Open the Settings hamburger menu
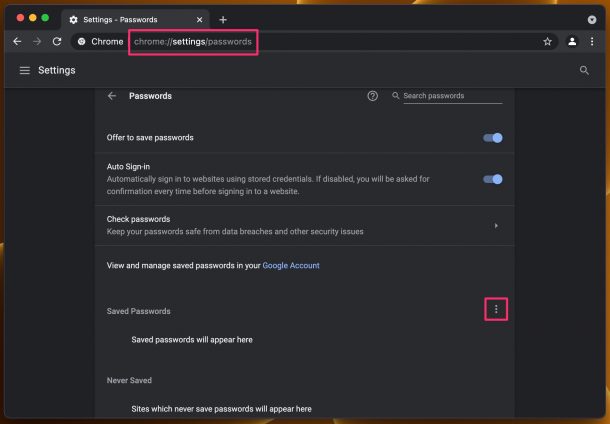 (25, 70)
